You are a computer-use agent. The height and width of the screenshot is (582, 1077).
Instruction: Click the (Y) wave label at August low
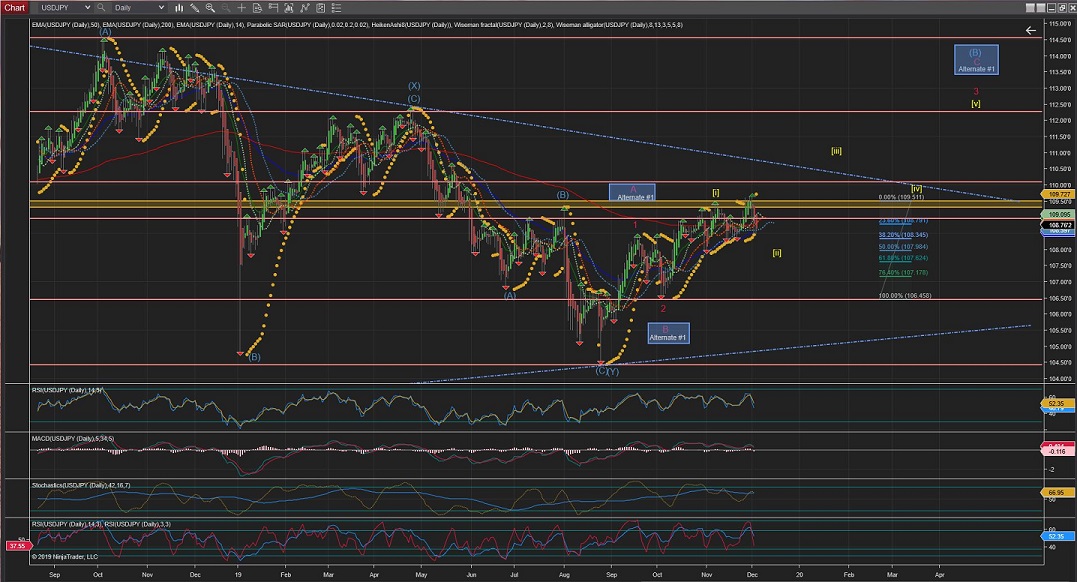click(x=613, y=372)
